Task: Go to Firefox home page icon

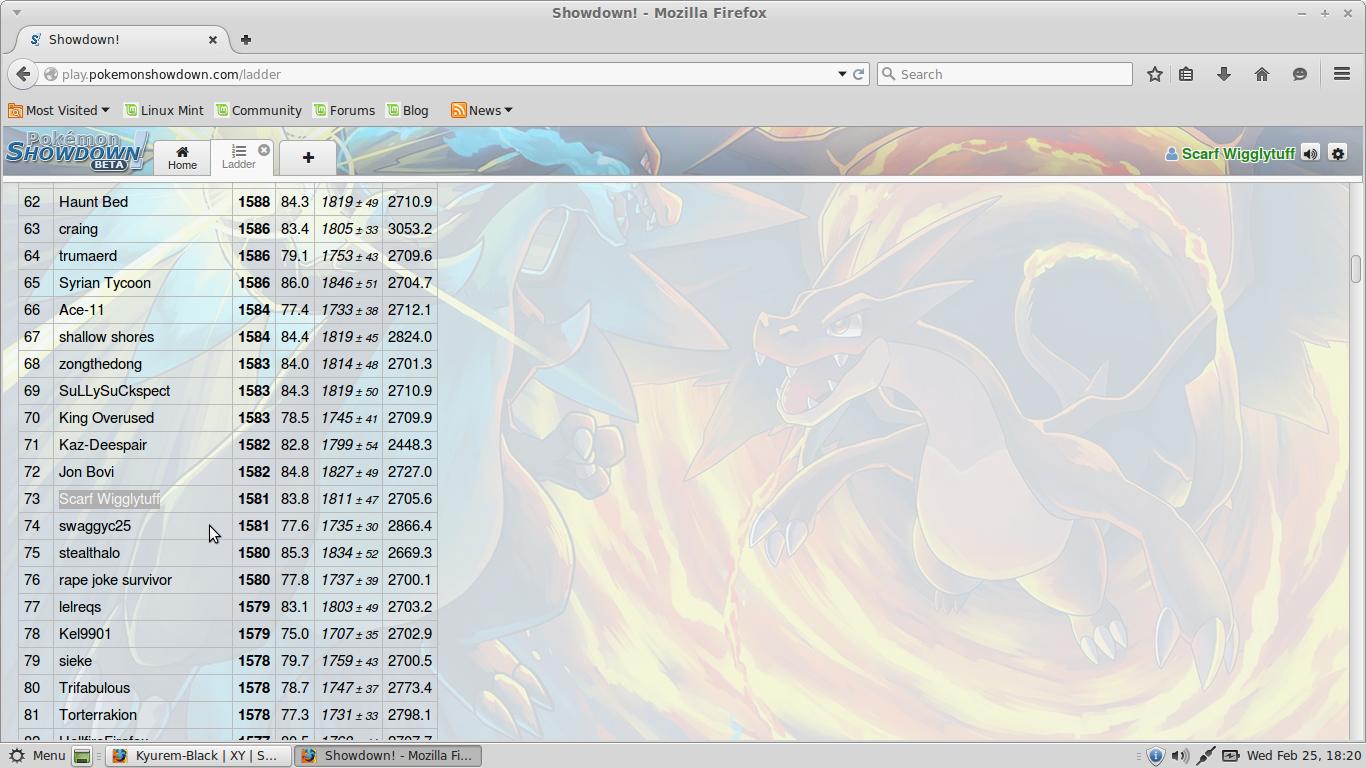Action: pyautogui.click(x=1262, y=74)
